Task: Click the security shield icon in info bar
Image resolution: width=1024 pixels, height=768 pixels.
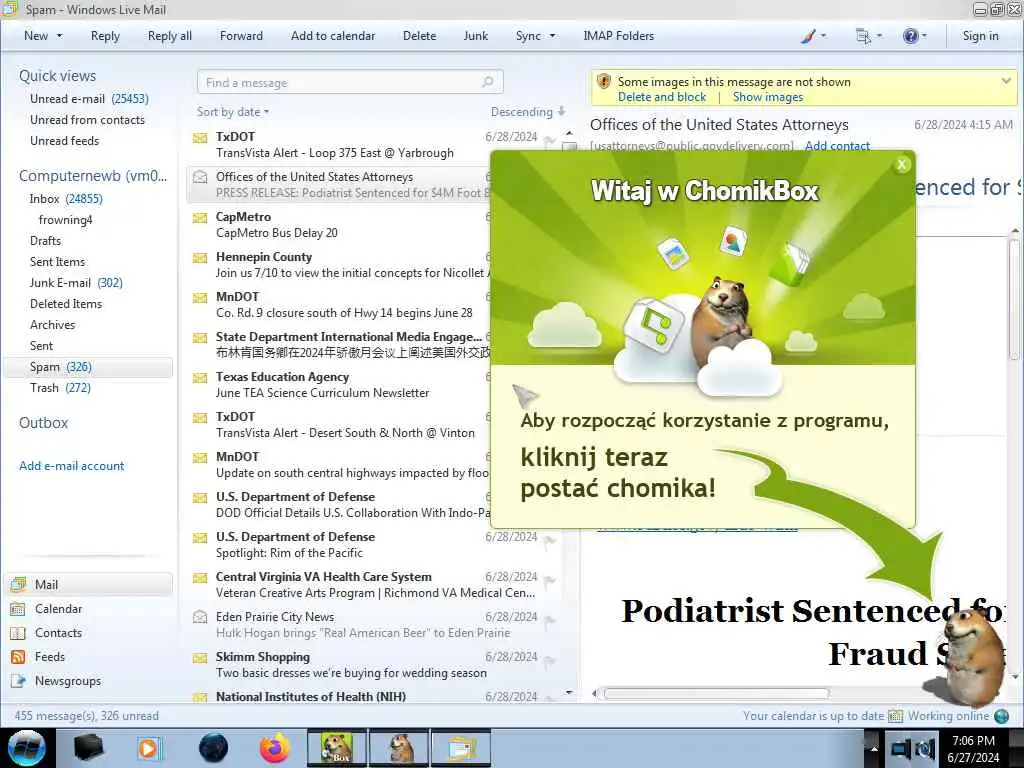Action: tap(604, 82)
